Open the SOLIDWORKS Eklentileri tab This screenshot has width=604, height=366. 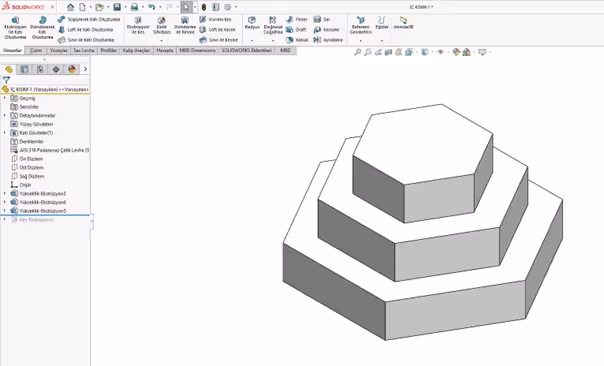click(247, 50)
